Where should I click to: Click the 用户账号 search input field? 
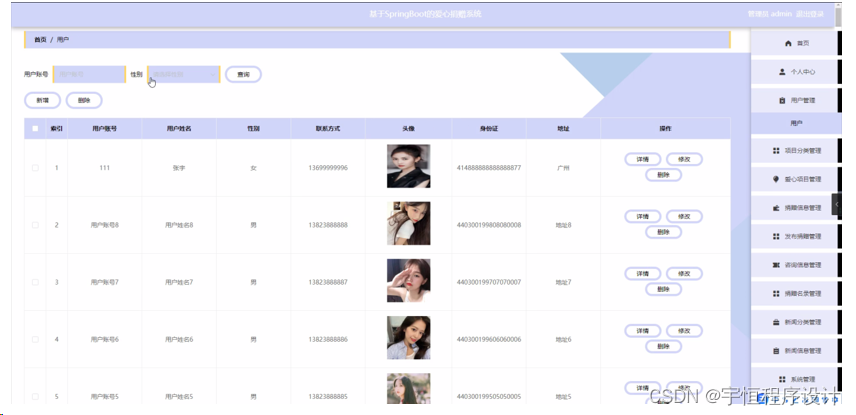pyautogui.click(x=90, y=74)
